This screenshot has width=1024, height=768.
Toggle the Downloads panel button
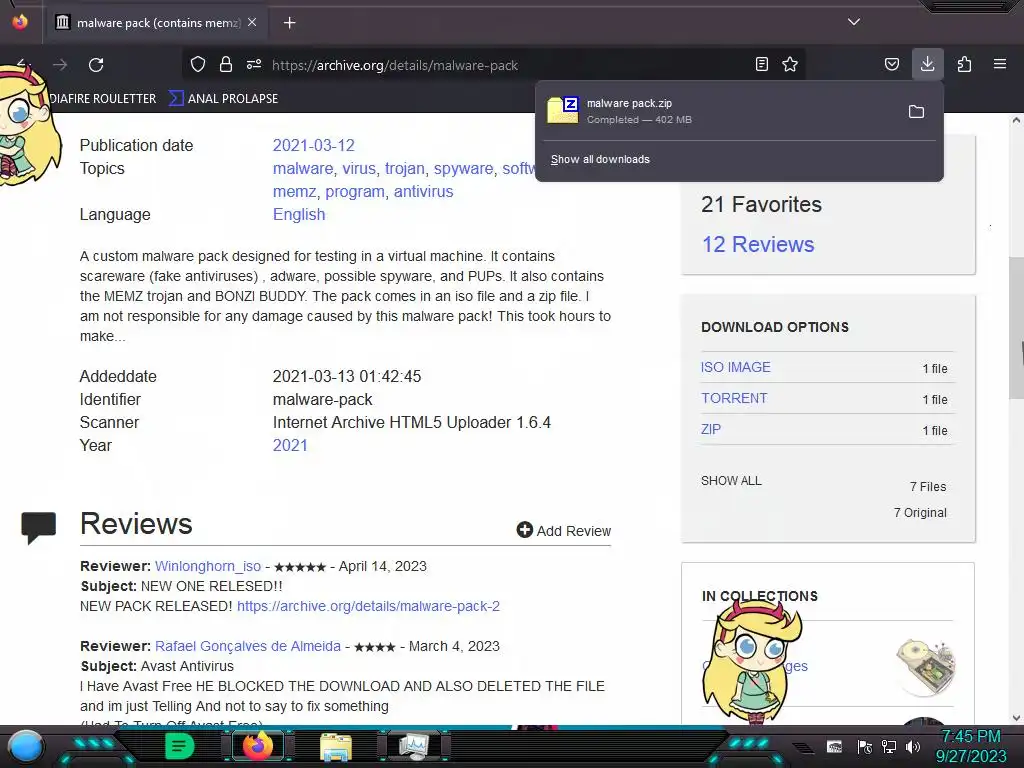927,64
